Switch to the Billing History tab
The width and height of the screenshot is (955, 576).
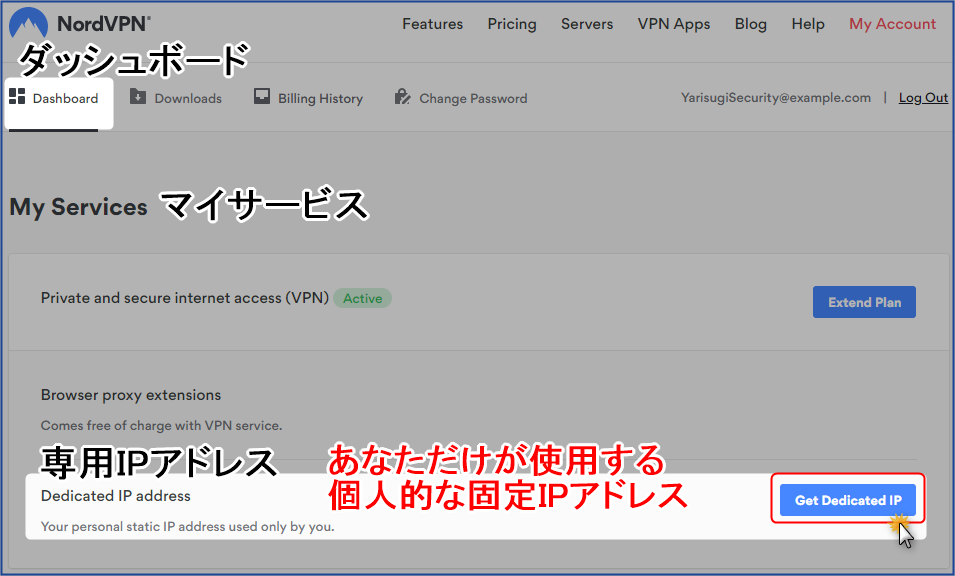[308, 98]
